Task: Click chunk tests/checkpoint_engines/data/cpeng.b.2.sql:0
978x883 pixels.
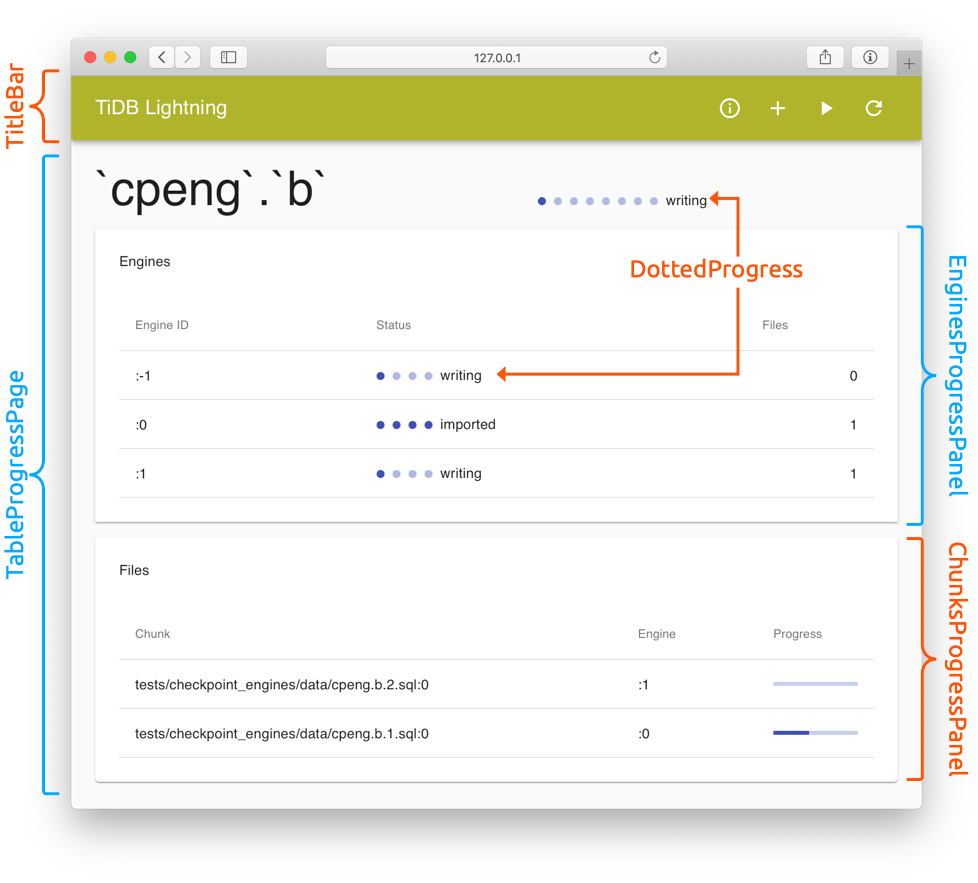Action: click(282, 685)
